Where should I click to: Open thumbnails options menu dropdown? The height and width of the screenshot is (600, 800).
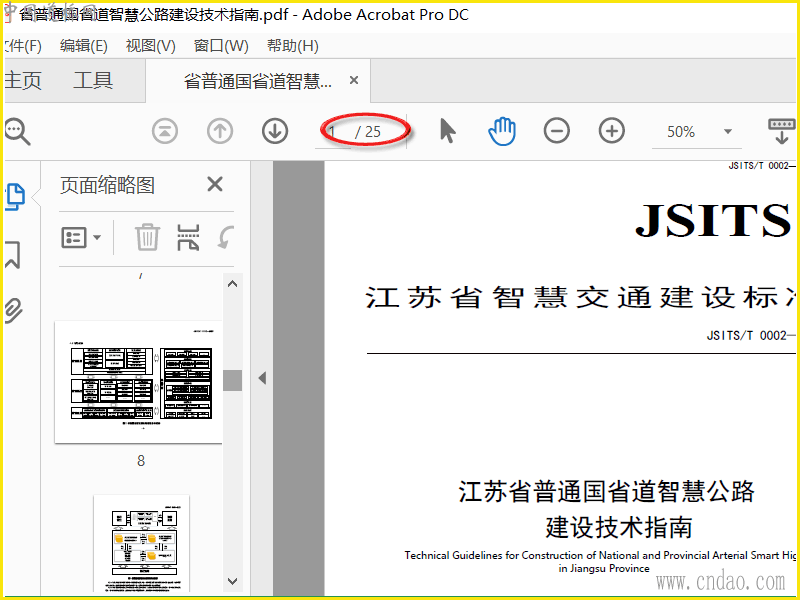click(81, 237)
